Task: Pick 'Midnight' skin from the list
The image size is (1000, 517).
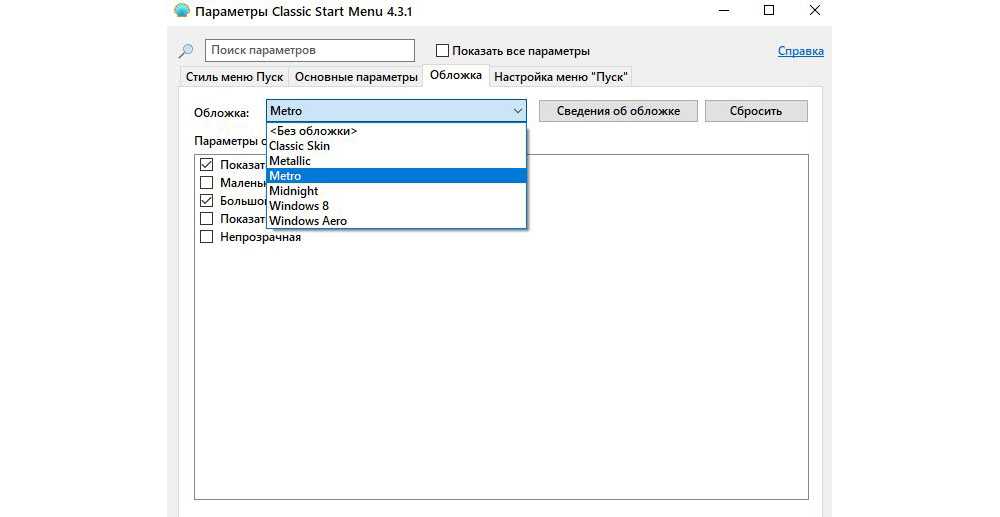Action: click(294, 191)
